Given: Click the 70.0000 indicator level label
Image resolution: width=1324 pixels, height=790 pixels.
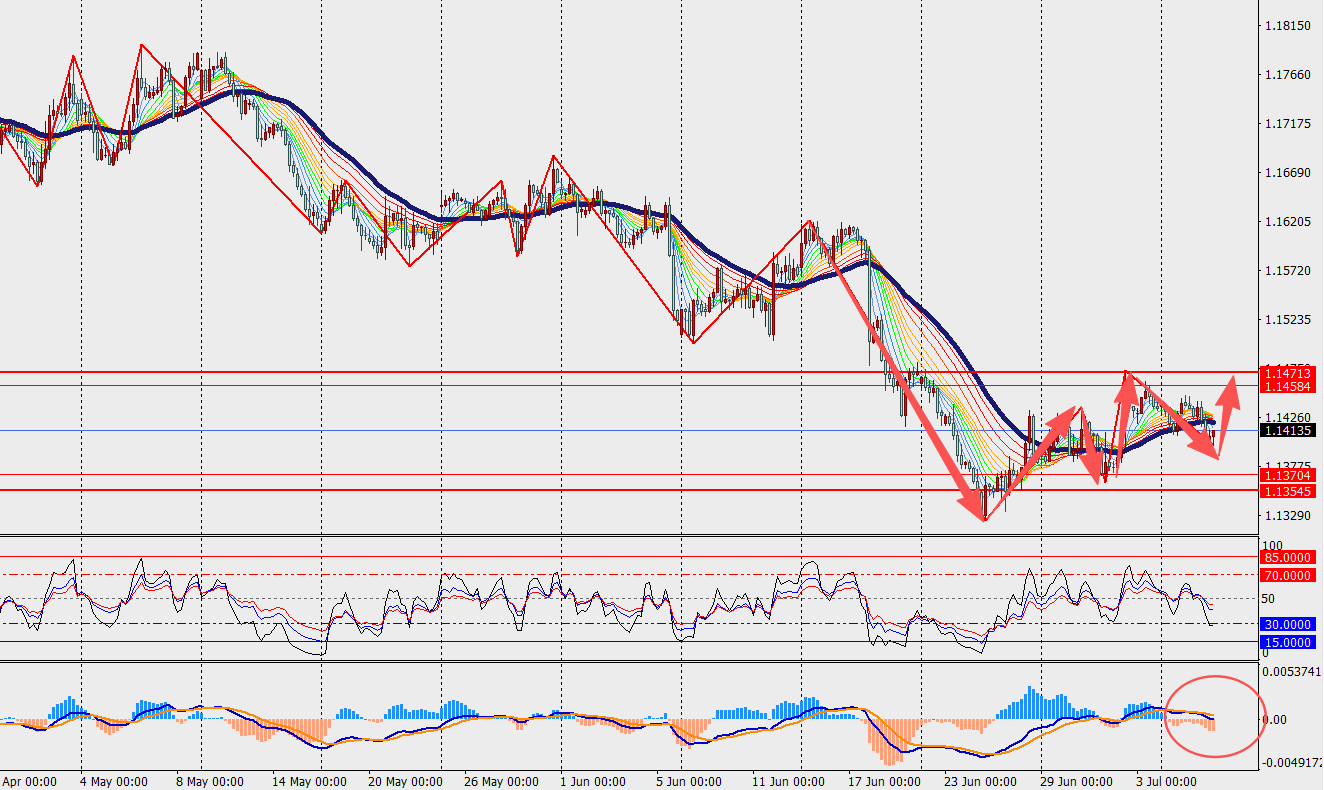Looking at the screenshot, I should pos(1286,575).
